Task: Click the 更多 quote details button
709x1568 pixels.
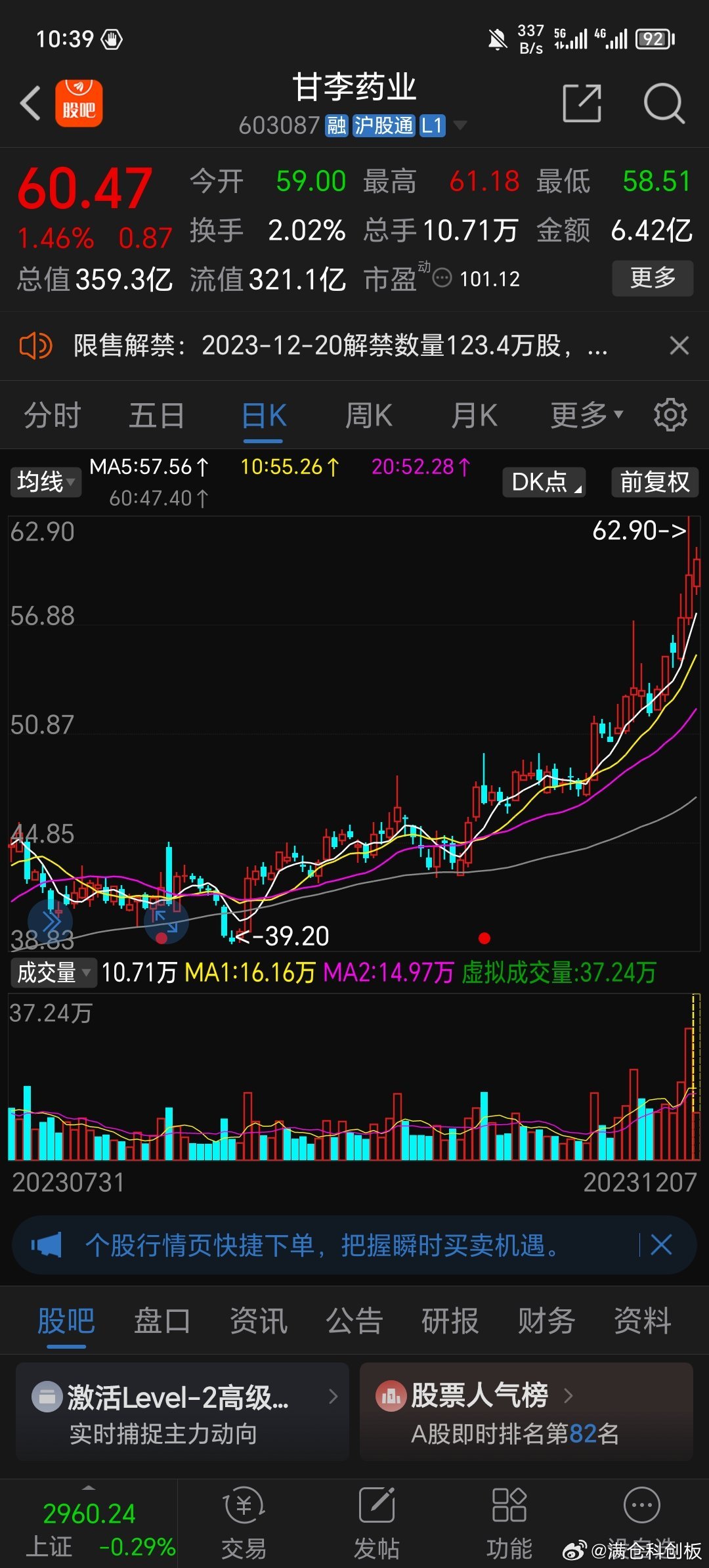Action: click(x=653, y=278)
